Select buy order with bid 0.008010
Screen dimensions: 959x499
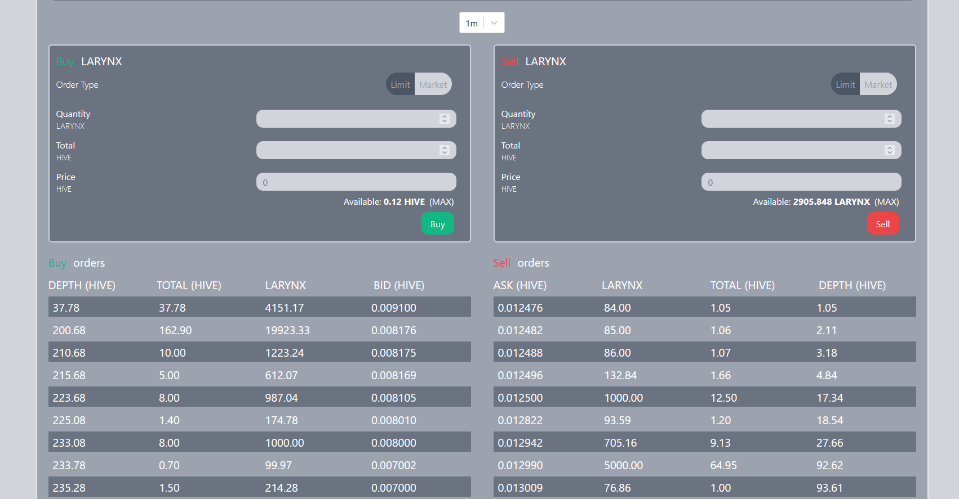[x=259, y=420]
